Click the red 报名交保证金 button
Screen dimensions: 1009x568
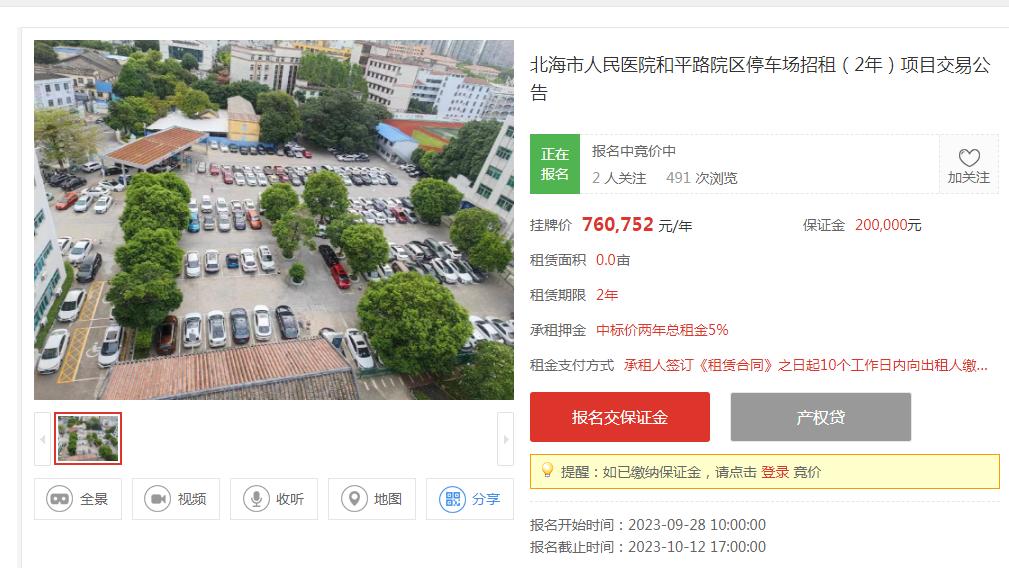click(x=620, y=417)
